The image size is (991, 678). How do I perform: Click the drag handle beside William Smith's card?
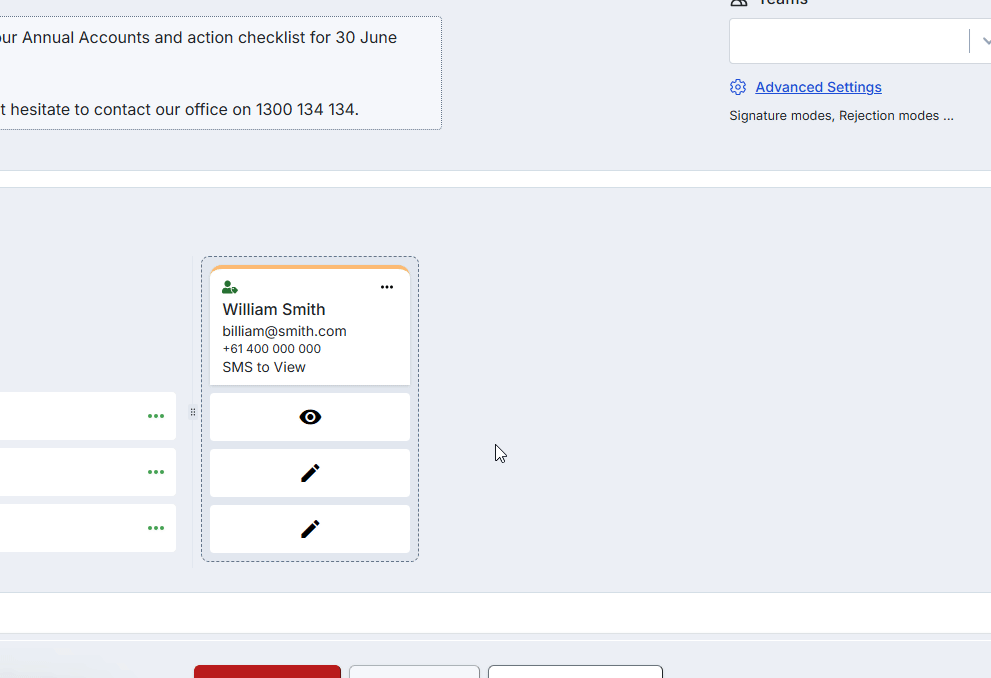click(192, 411)
